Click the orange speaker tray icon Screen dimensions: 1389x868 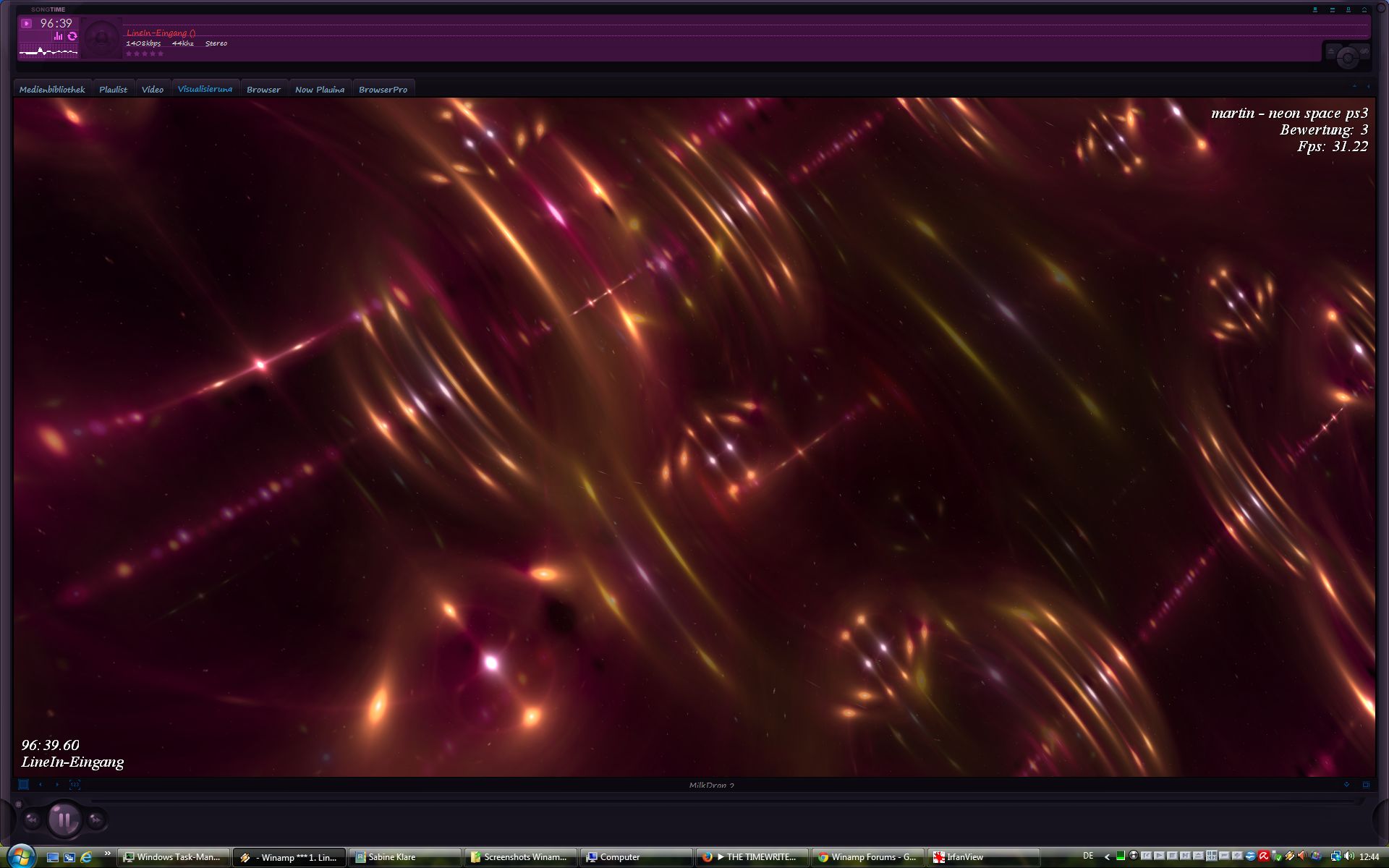(1302, 856)
